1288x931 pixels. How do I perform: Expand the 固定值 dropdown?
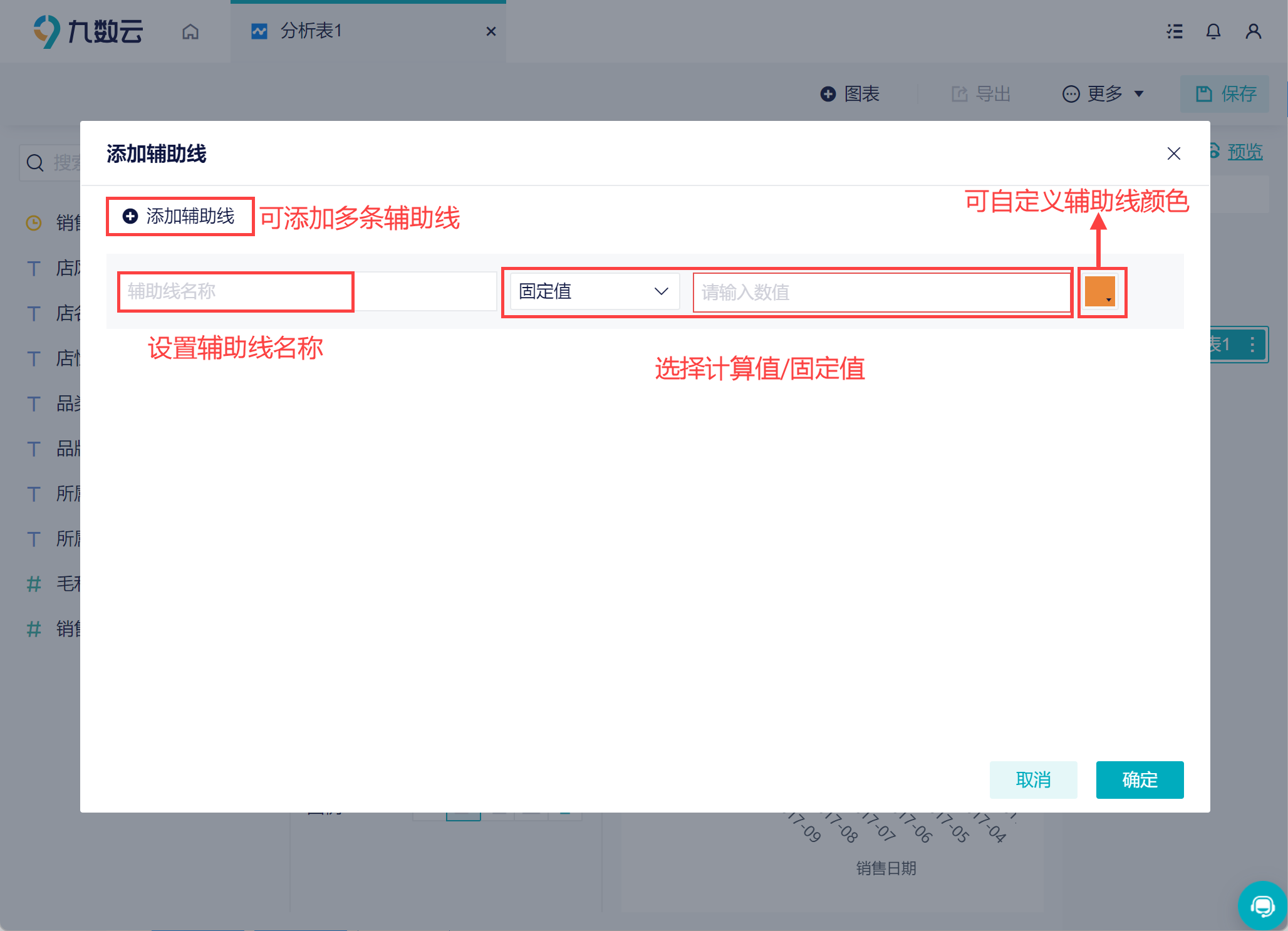coord(594,291)
